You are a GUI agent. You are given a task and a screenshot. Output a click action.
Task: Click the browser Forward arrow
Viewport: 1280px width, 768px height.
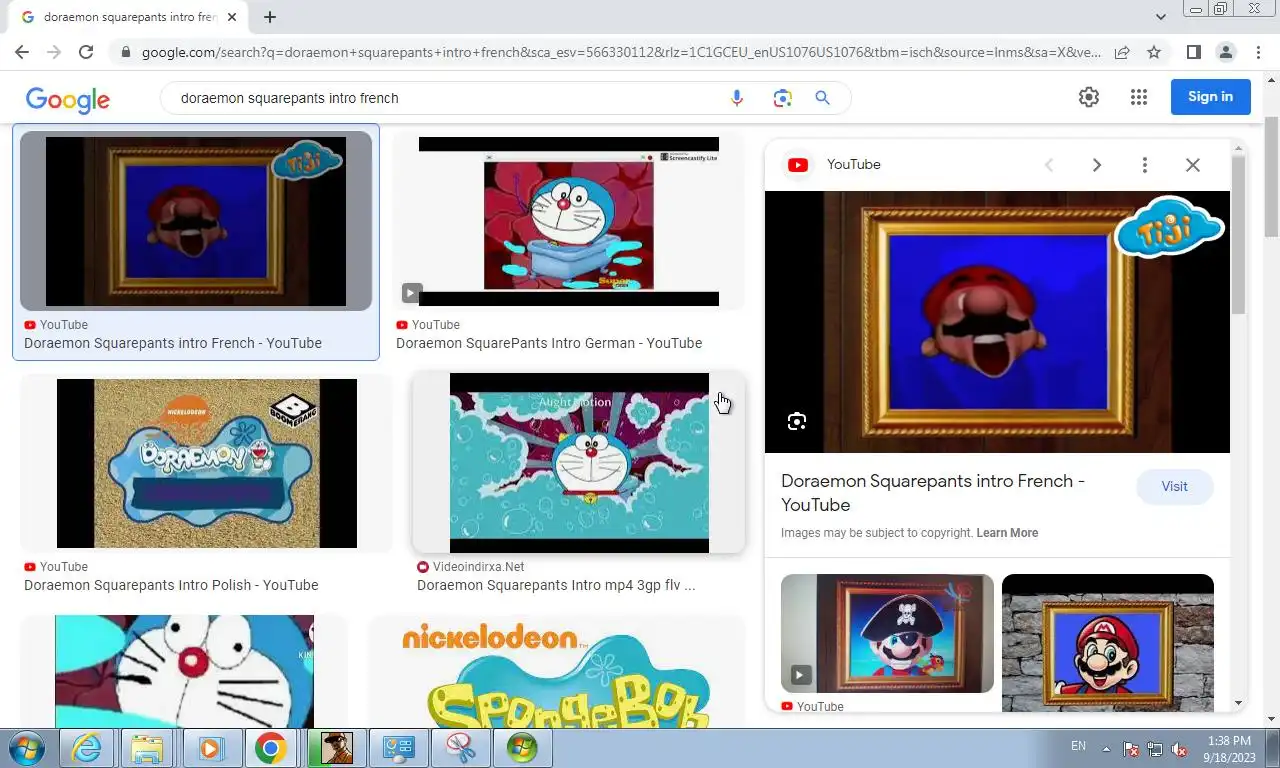coord(54,52)
